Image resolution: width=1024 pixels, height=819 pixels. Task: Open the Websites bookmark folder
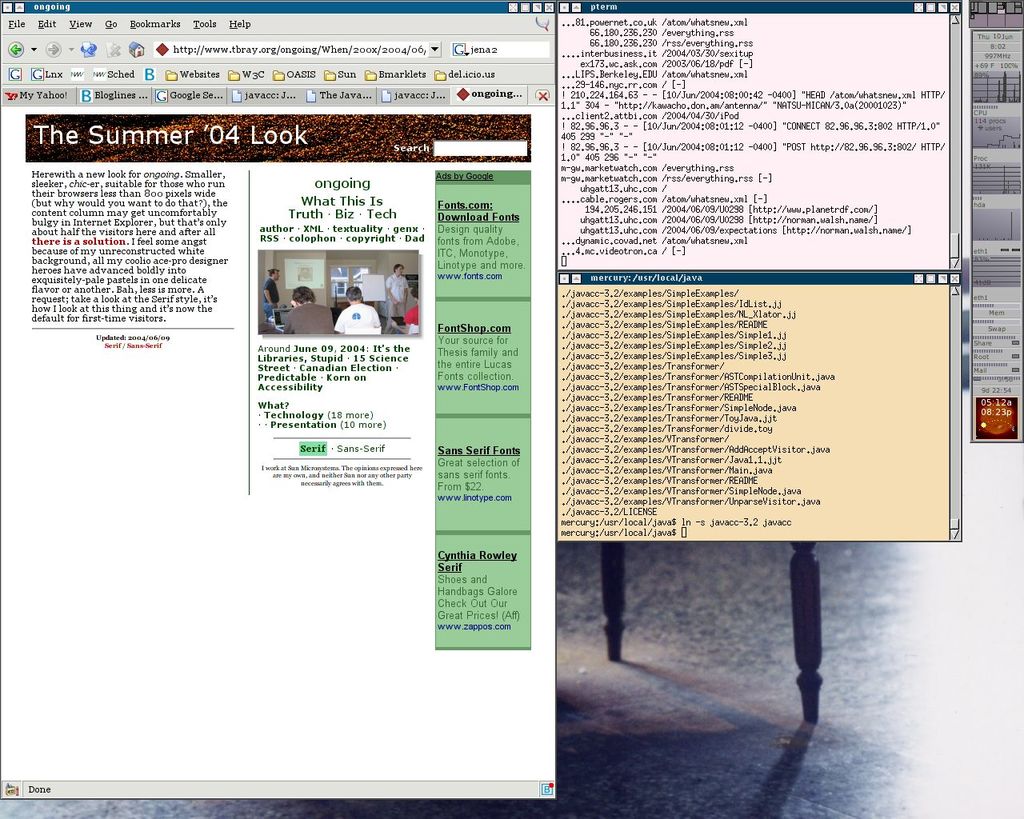point(192,74)
